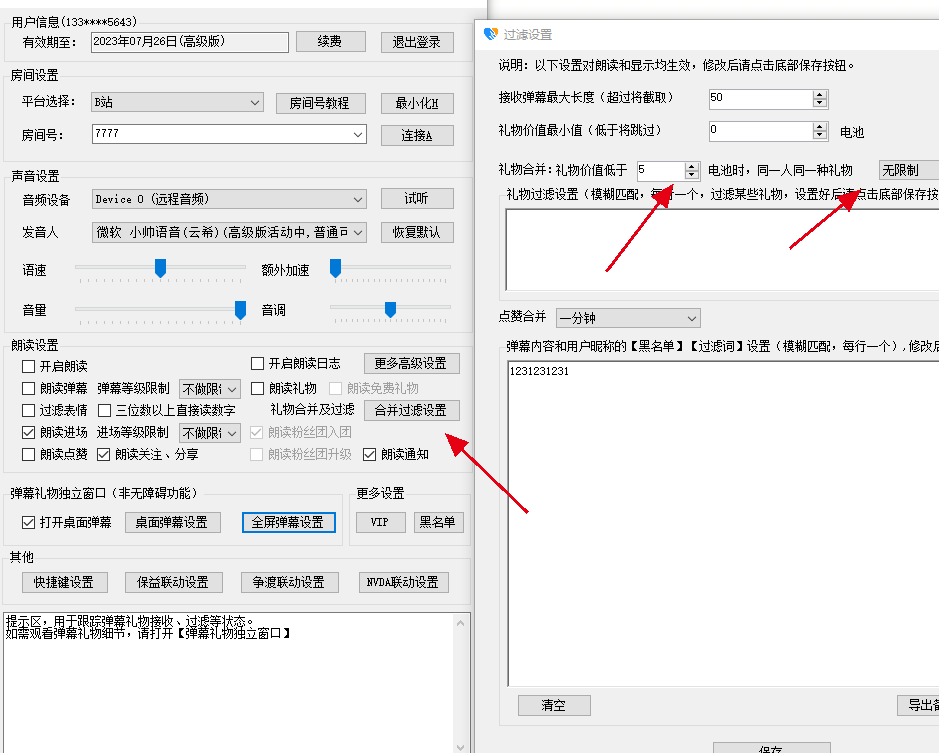The width and height of the screenshot is (939, 753).
Task: Open 全屏弹幕设置 settings
Action: point(289,522)
